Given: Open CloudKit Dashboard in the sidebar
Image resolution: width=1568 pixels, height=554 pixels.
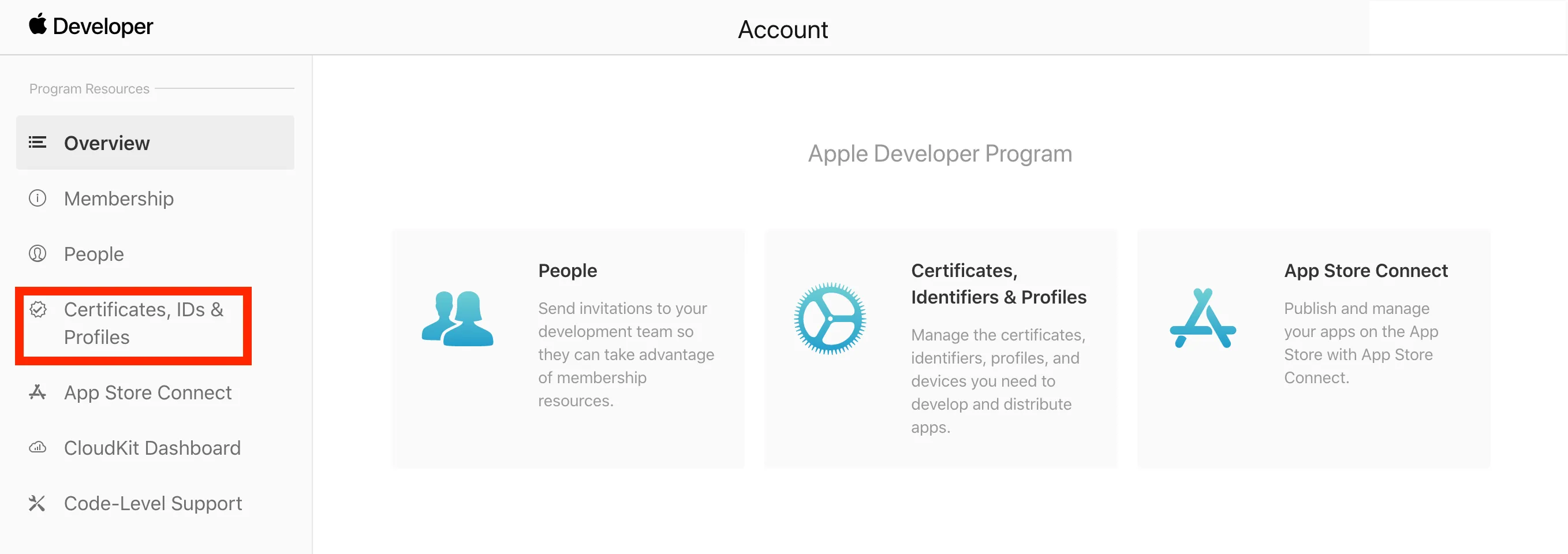Looking at the screenshot, I should pos(152,448).
